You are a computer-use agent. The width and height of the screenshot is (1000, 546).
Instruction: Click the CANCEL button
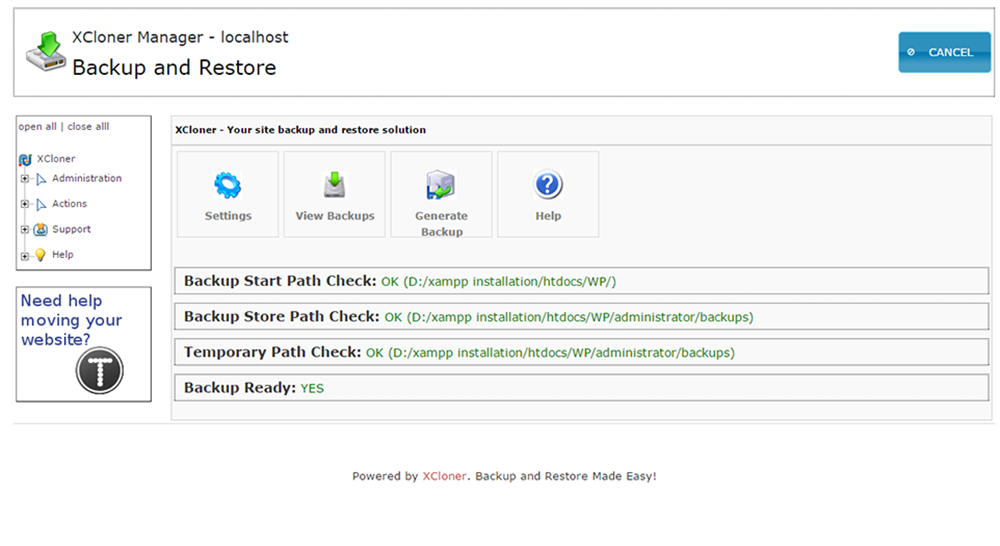click(x=945, y=52)
